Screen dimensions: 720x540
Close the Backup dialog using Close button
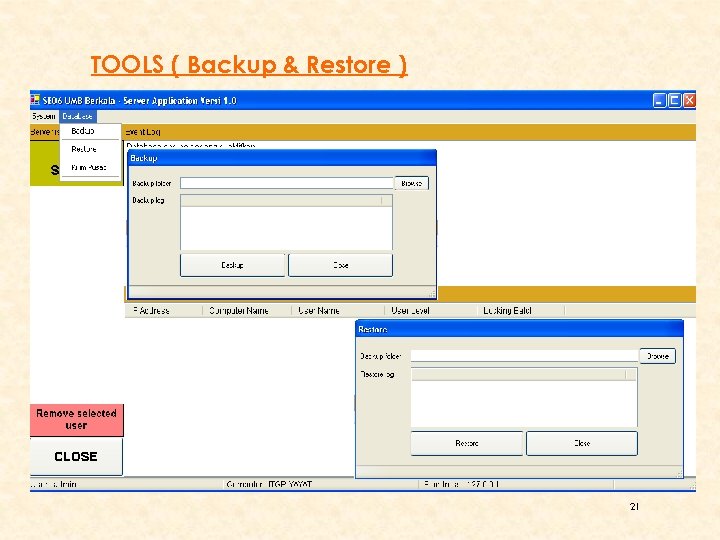[x=340, y=265]
